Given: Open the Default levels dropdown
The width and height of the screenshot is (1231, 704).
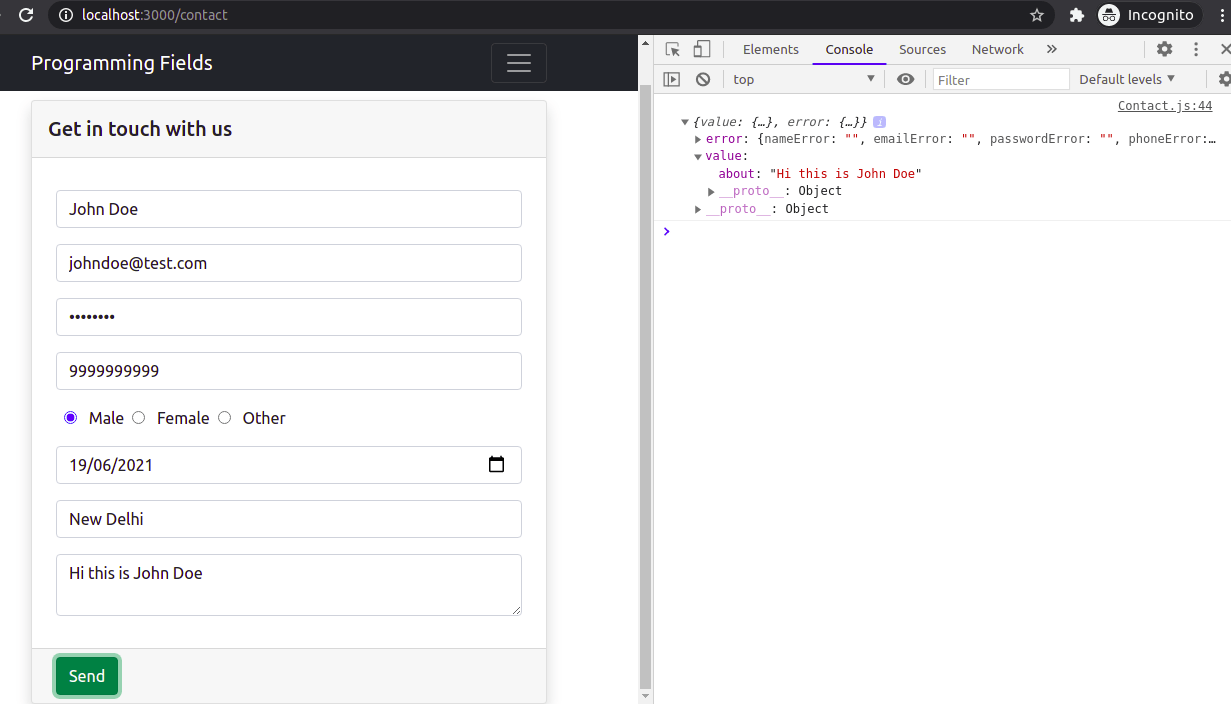Looking at the screenshot, I should pos(1127,79).
